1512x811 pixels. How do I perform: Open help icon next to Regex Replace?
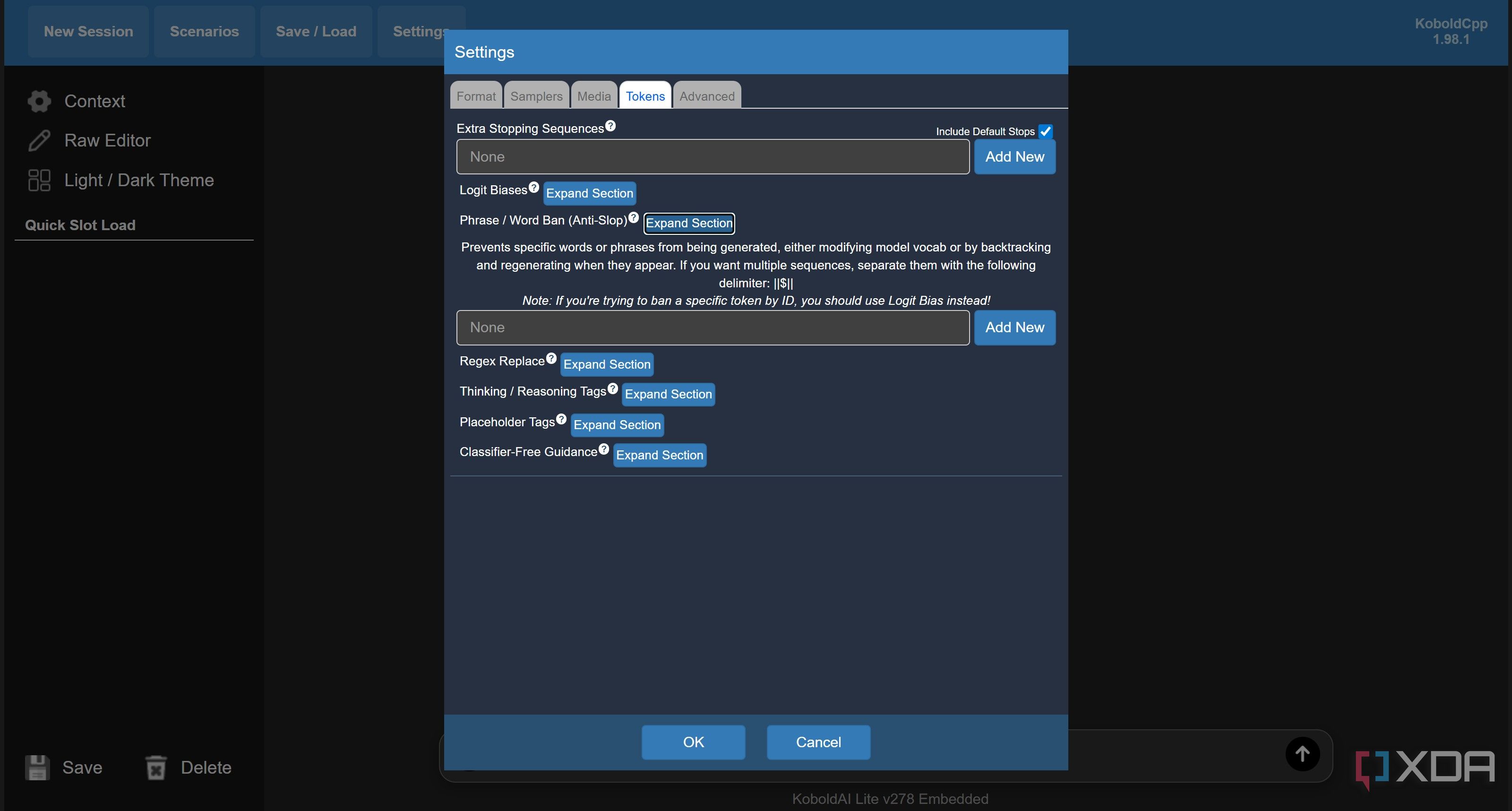pos(551,358)
